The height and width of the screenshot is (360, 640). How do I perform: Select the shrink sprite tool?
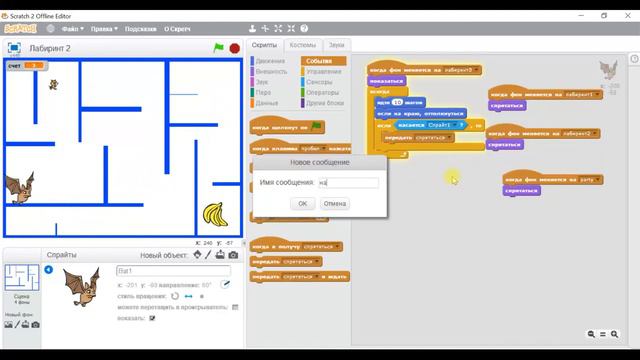(291, 28)
